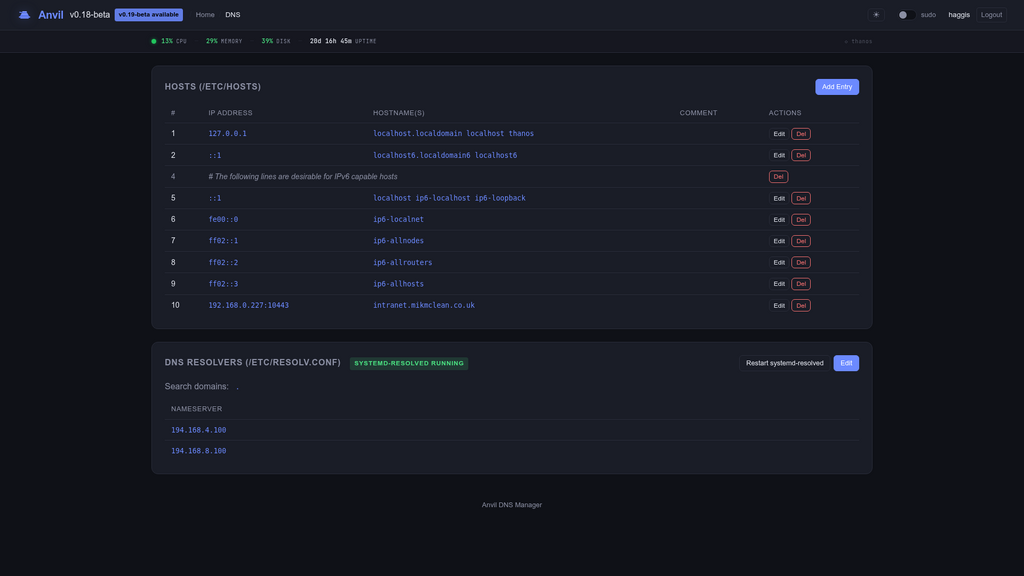Click the Logout button
The width and height of the screenshot is (1024, 576).
(x=991, y=14)
